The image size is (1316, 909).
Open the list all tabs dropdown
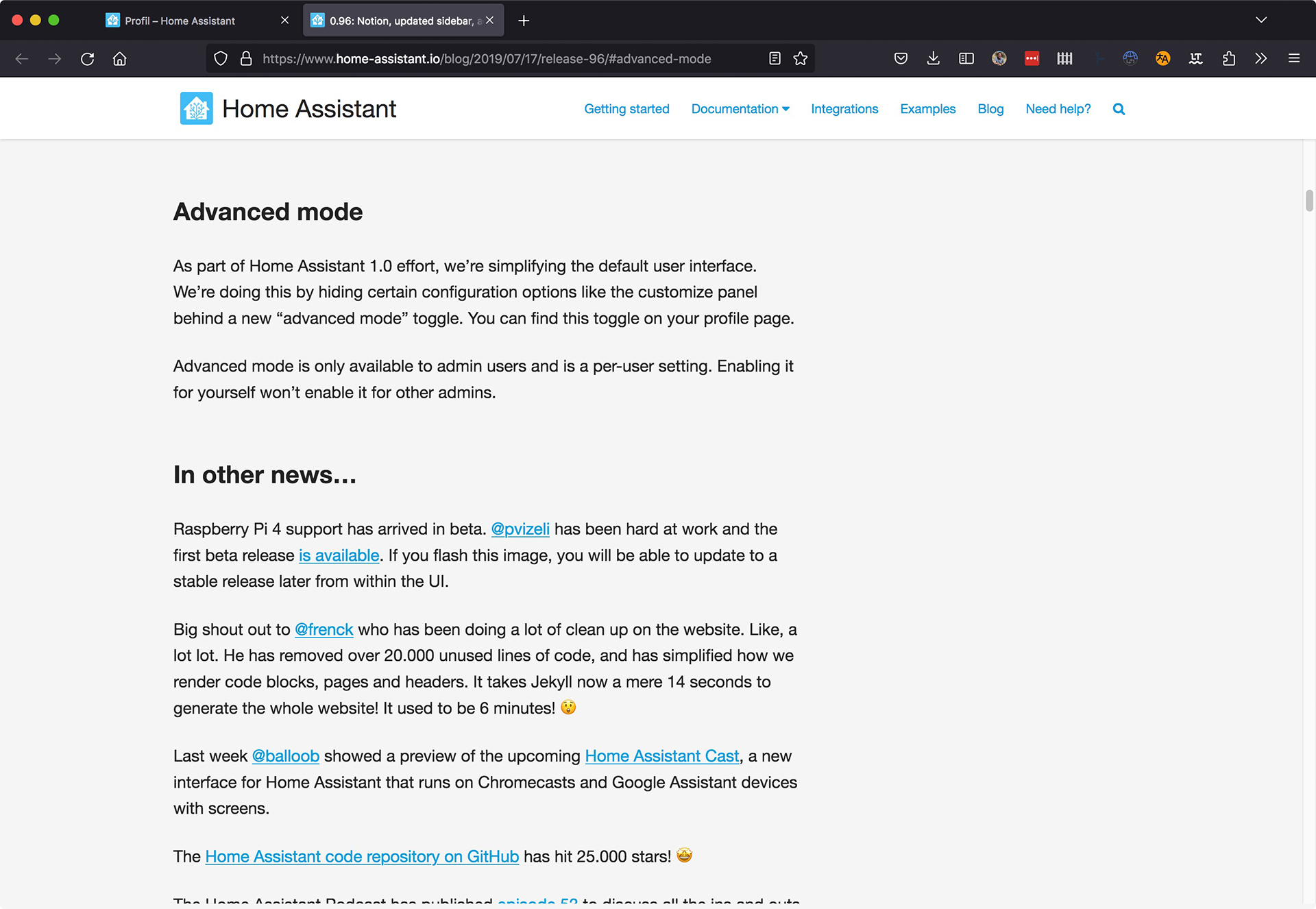coord(1260,20)
